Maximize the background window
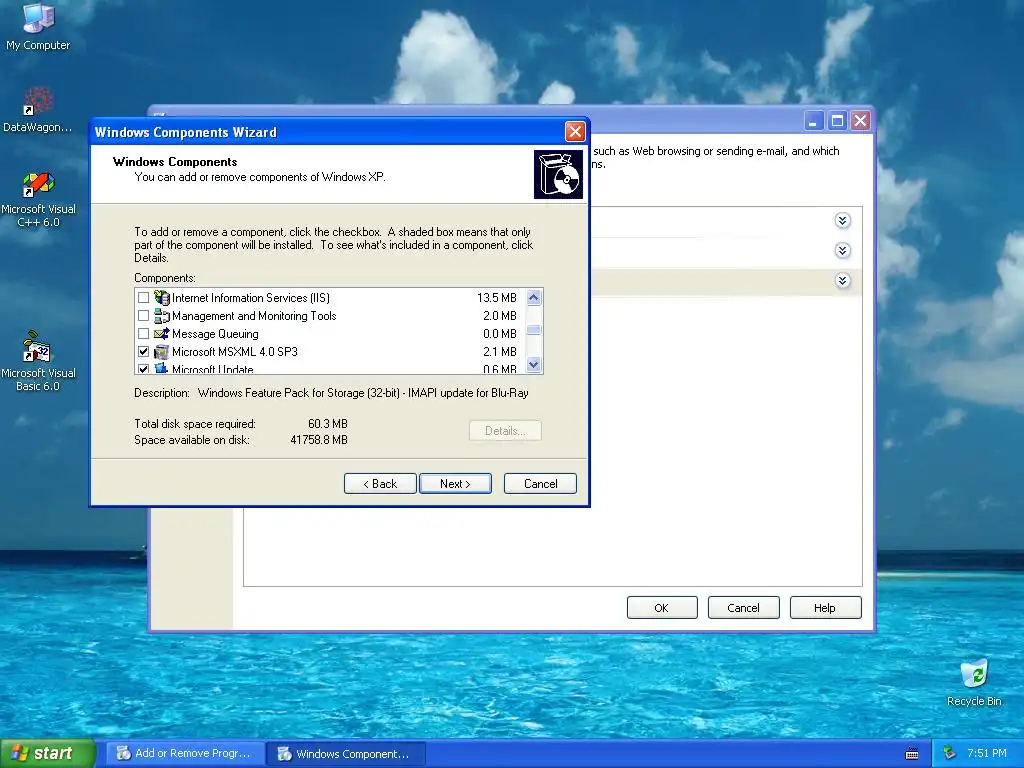 837,121
